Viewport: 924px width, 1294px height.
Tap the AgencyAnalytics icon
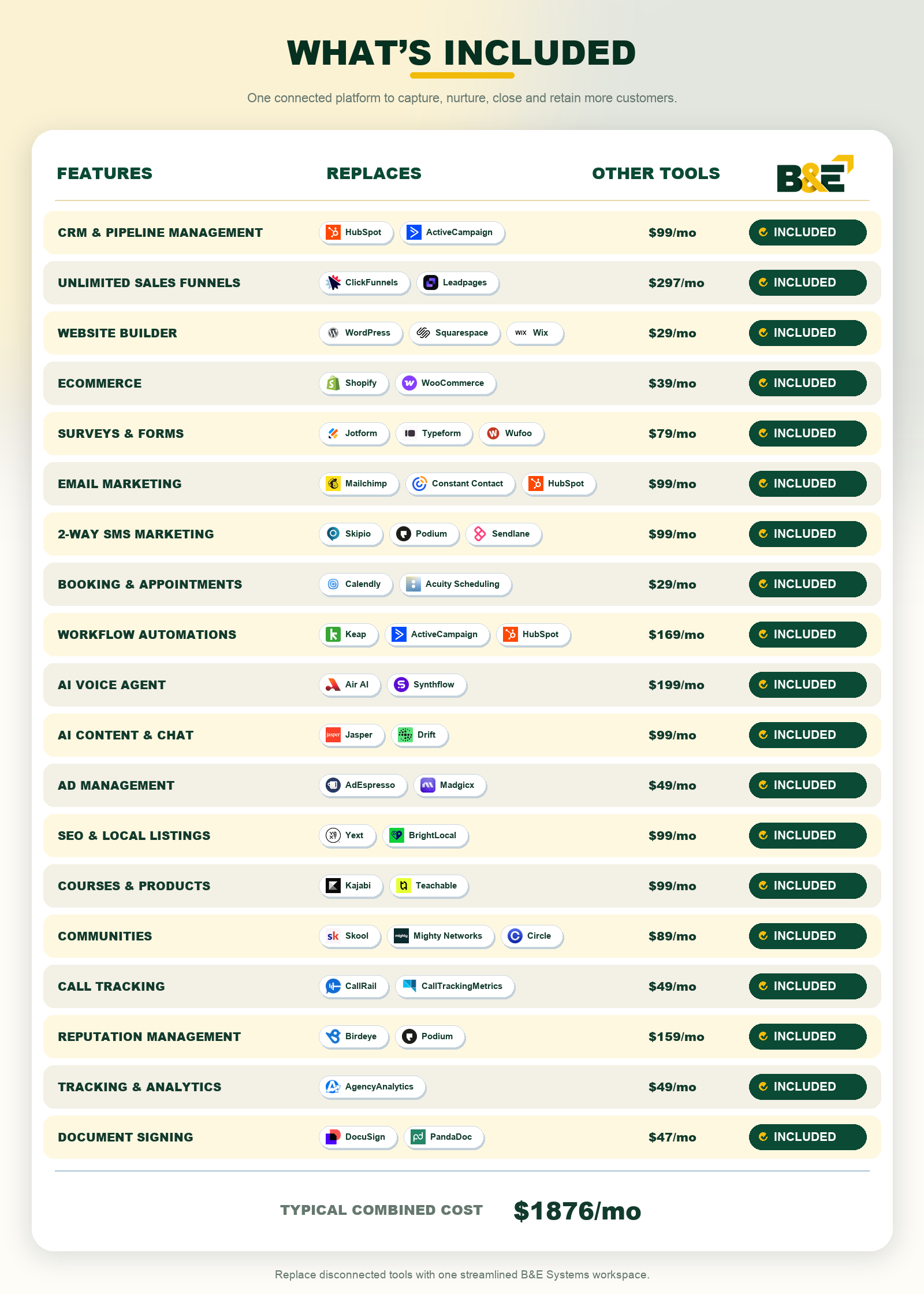pyautogui.click(x=333, y=1087)
